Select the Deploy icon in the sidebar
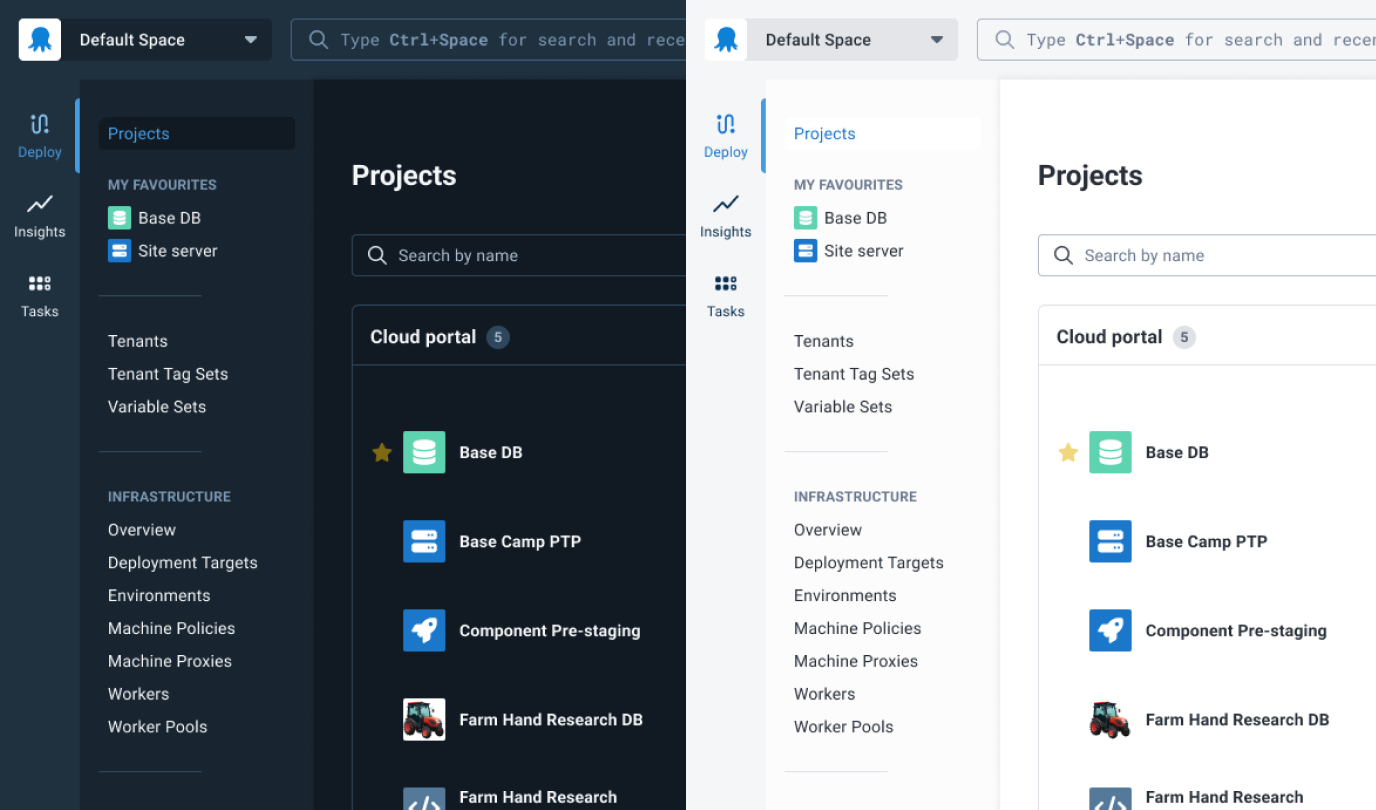This screenshot has width=1376, height=810. coord(39,135)
